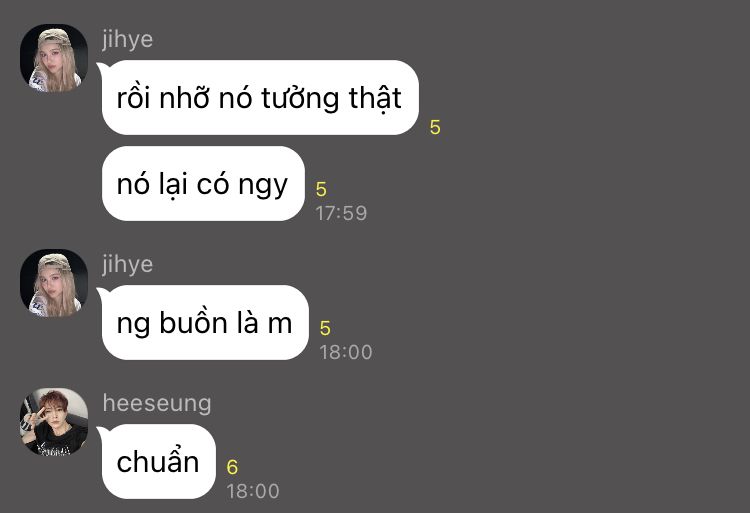Viewport: 750px width, 513px height.
Task: Click the 18:00 timestamp under jihye's message
Action: coord(346,352)
